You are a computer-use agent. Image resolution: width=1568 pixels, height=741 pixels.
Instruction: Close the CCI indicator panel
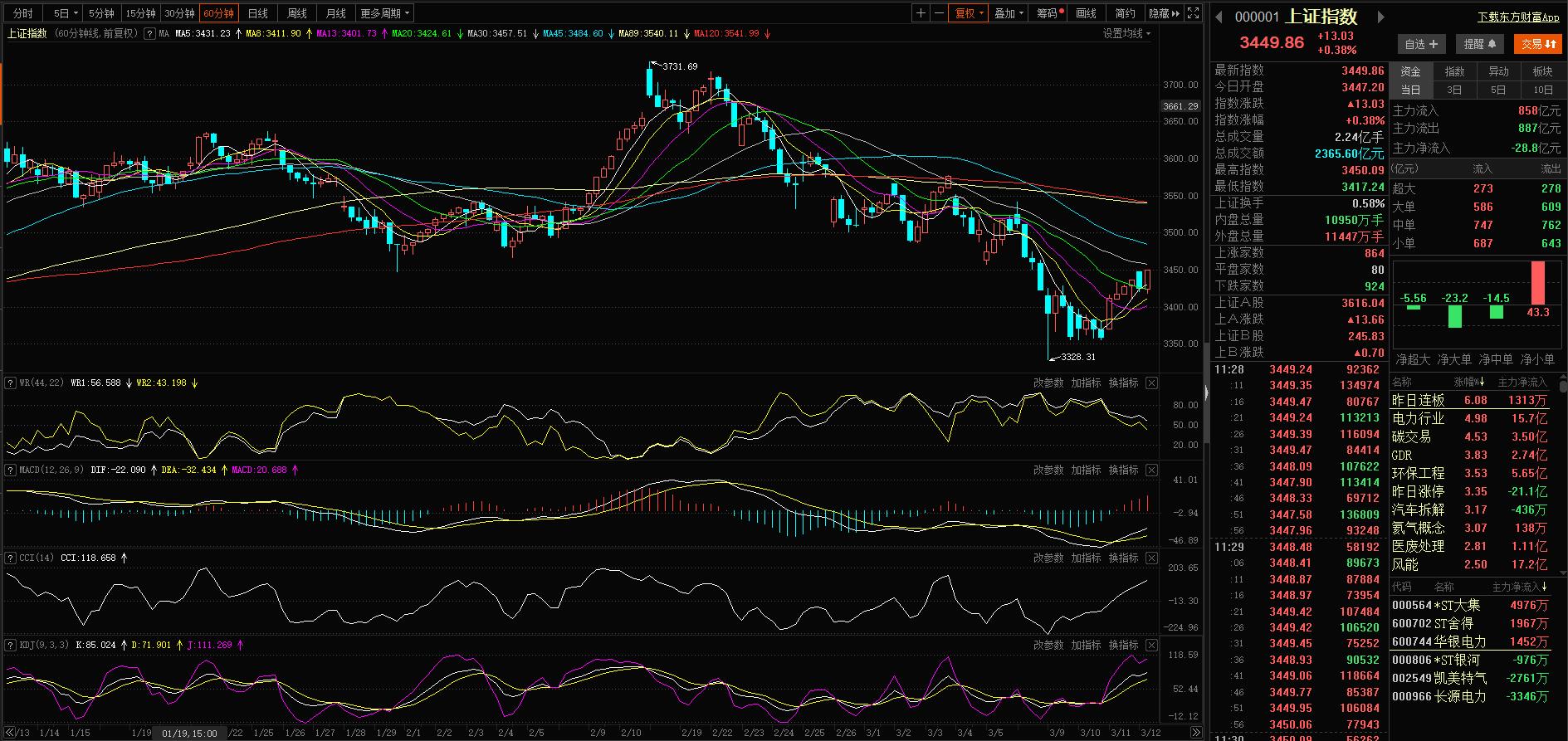click(x=1151, y=558)
